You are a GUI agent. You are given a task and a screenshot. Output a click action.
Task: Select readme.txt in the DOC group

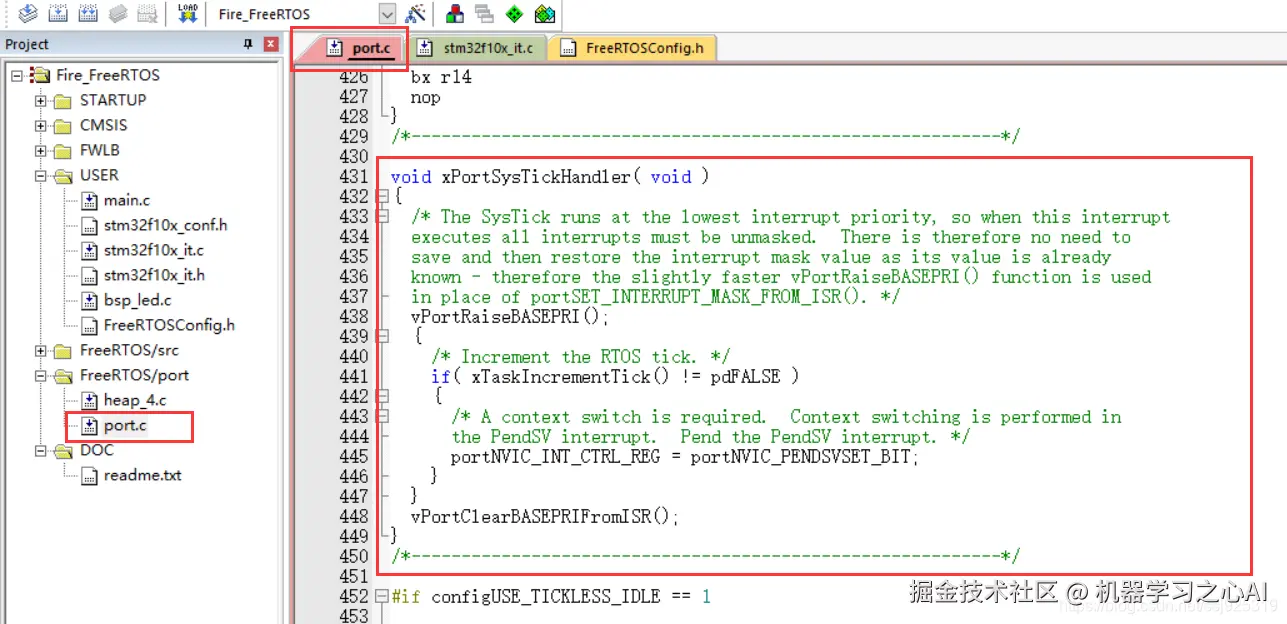tap(143, 475)
